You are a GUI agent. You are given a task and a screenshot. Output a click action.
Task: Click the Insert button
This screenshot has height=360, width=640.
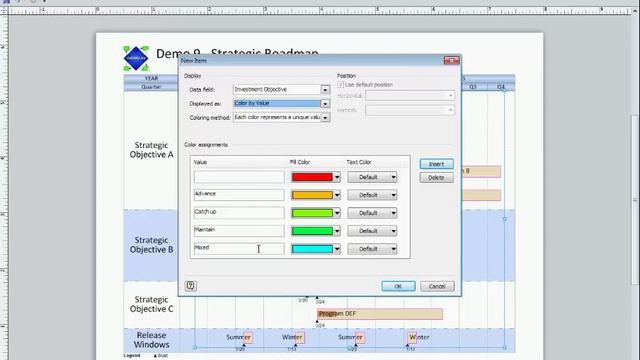[436, 164]
